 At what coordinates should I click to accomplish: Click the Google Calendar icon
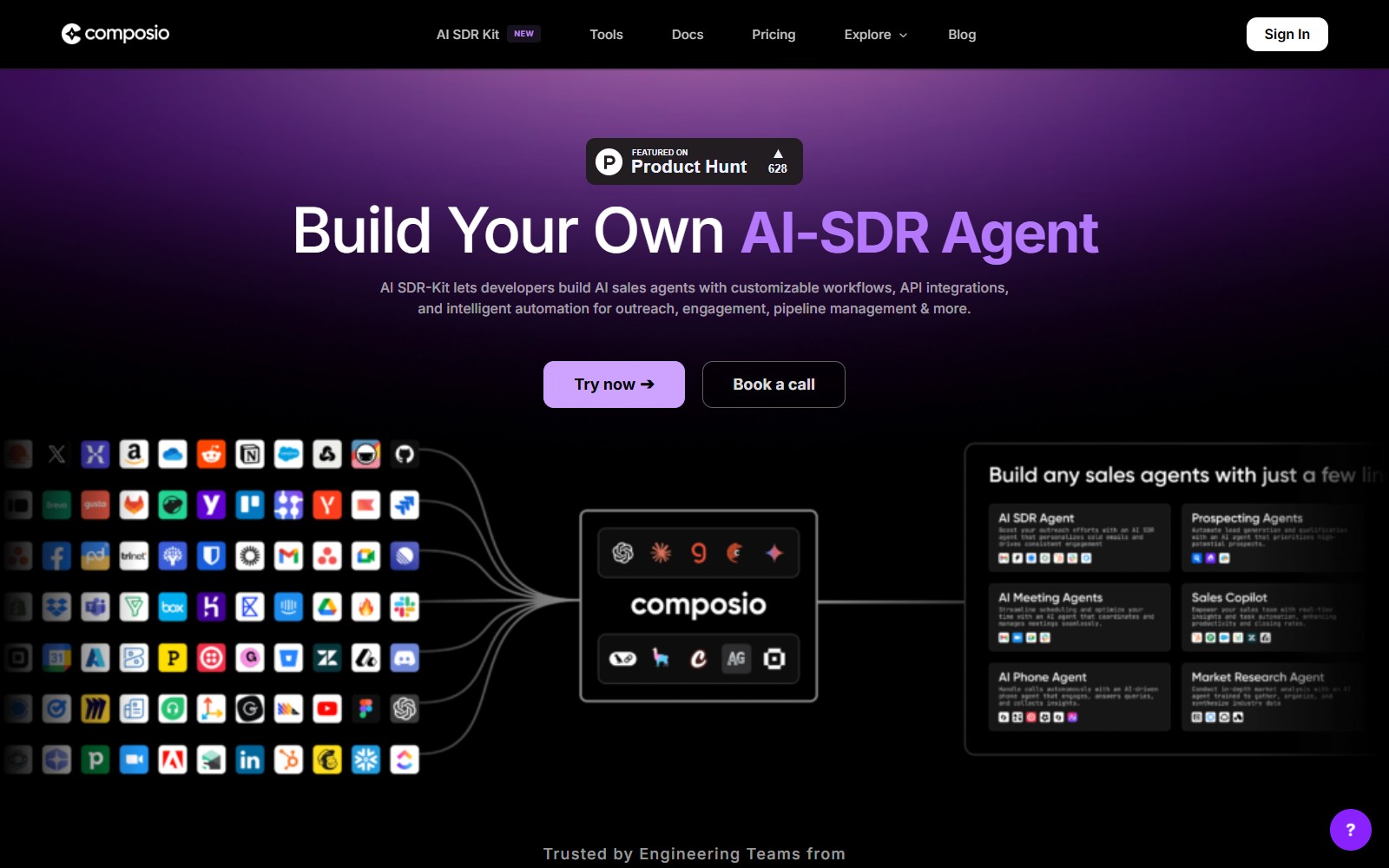click(x=56, y=658)
